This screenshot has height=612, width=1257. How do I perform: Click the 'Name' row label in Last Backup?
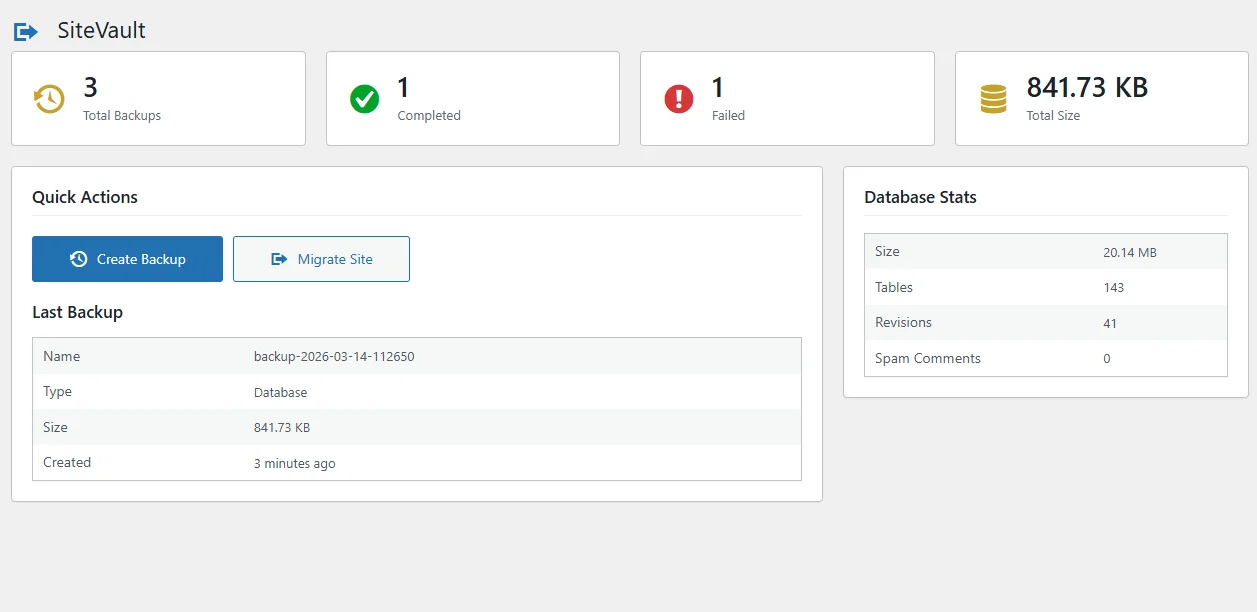62,356
